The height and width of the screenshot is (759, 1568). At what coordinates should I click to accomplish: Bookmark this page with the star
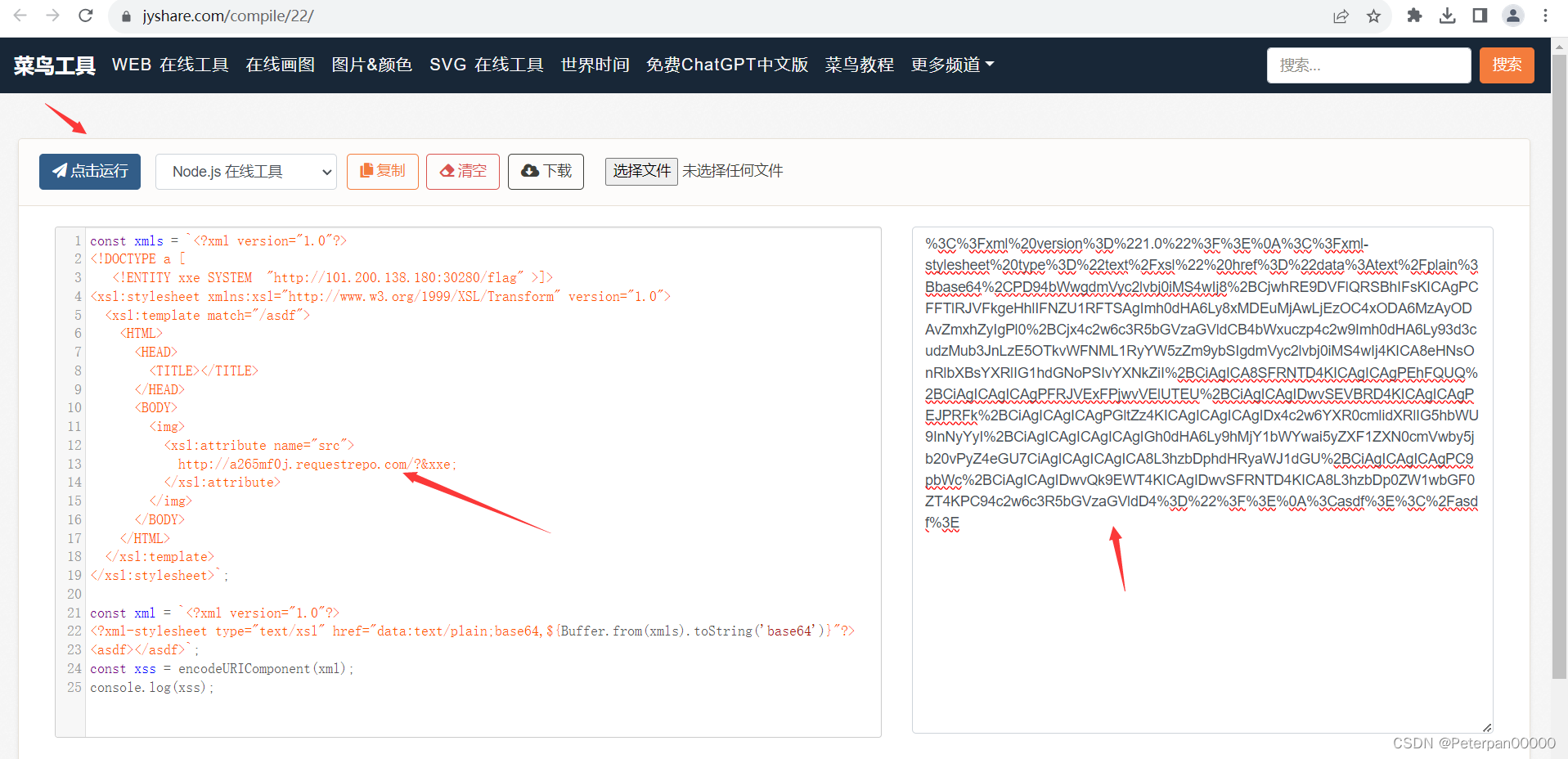pyautogui.click(x=1373, y=16)
